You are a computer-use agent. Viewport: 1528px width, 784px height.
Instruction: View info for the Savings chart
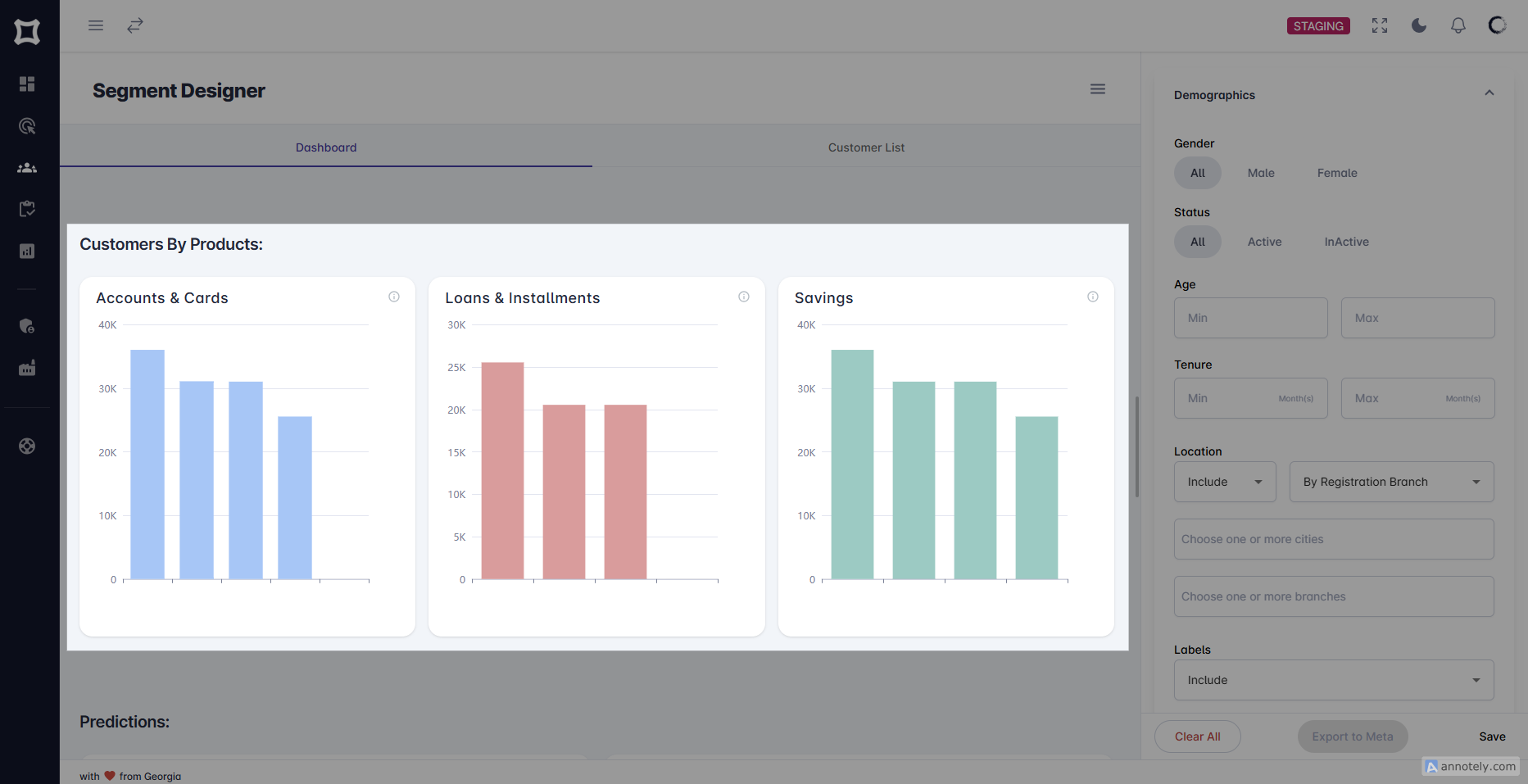tap(1093, 297)
